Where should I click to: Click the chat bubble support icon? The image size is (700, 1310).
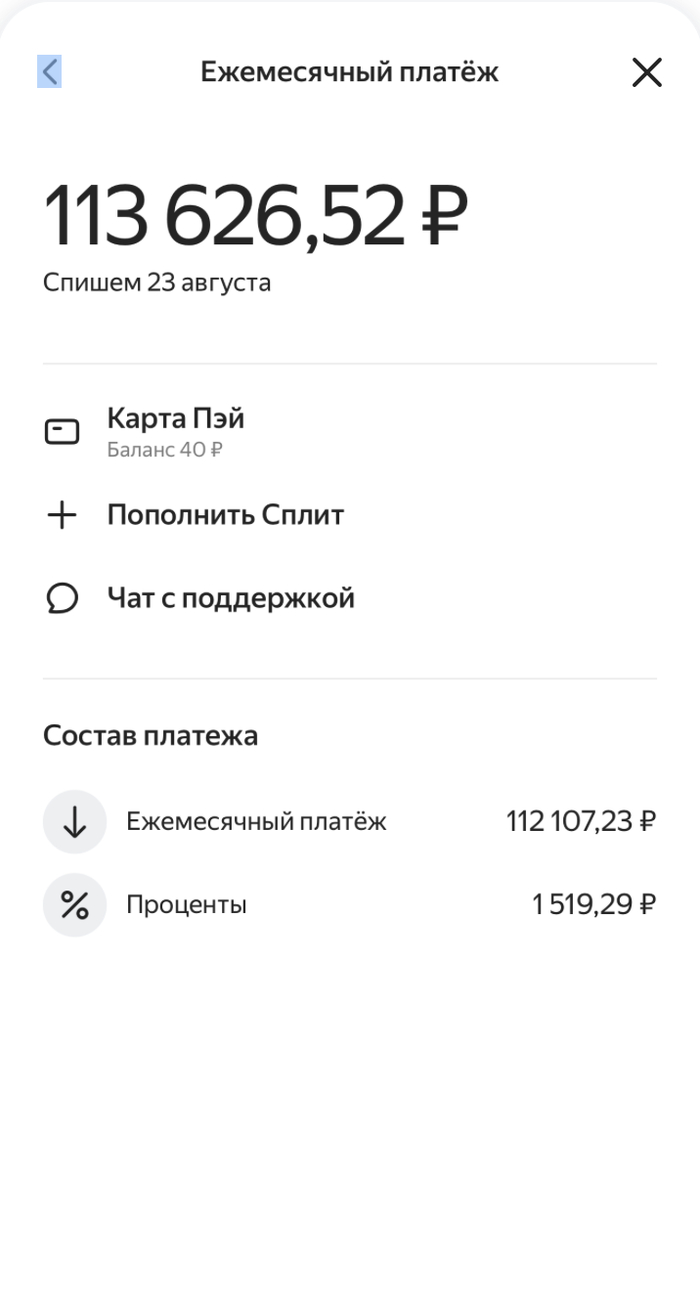[62, 599]
